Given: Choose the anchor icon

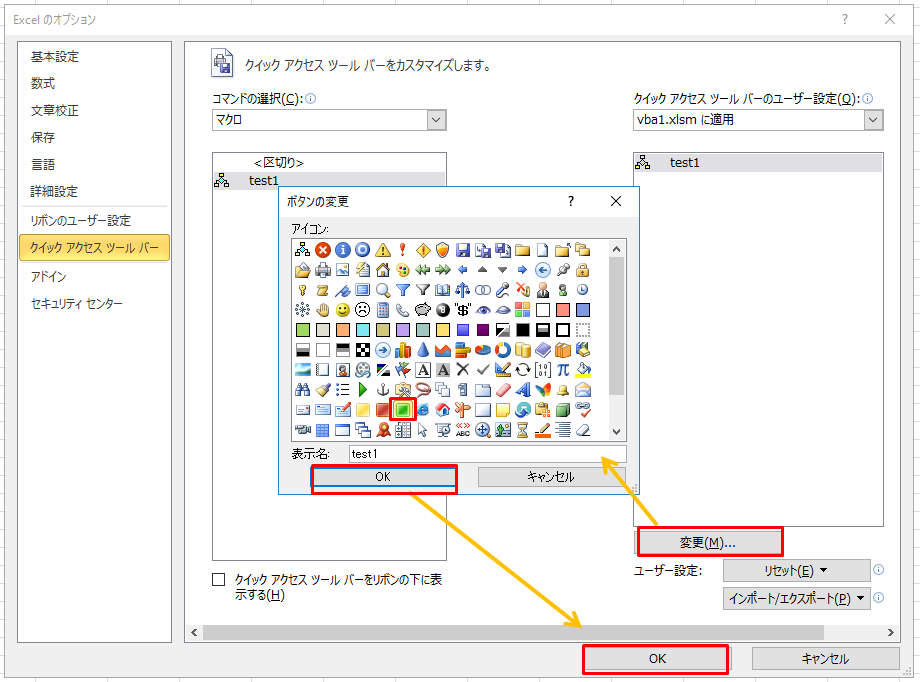Looking at the screenshot, I should tap(383, 390).
